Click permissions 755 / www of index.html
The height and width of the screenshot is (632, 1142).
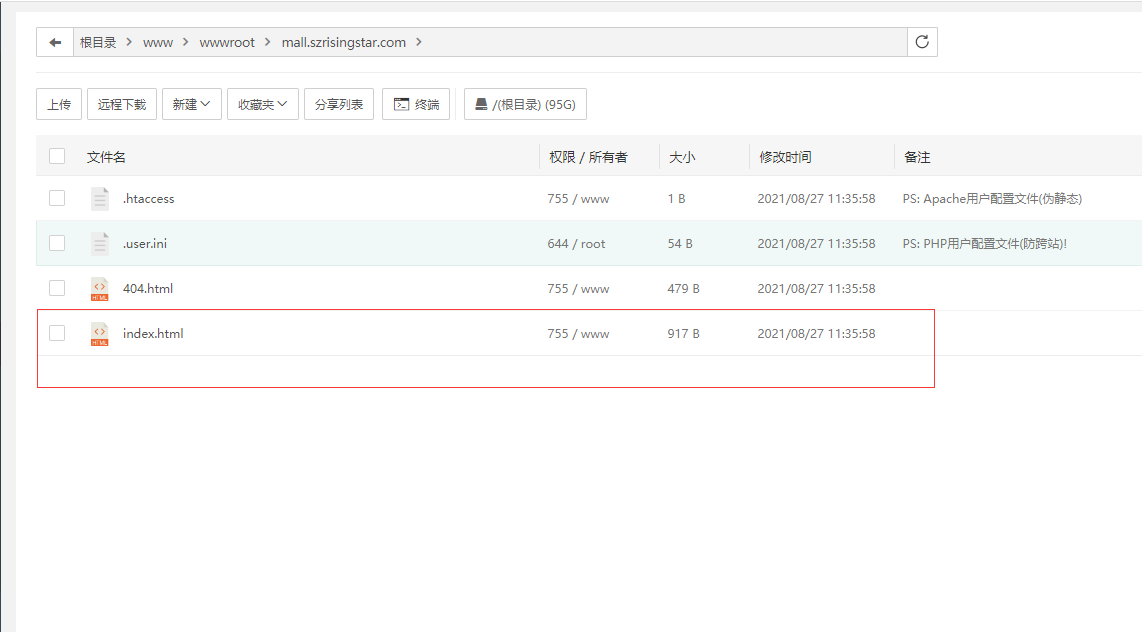tap(578, 333)
